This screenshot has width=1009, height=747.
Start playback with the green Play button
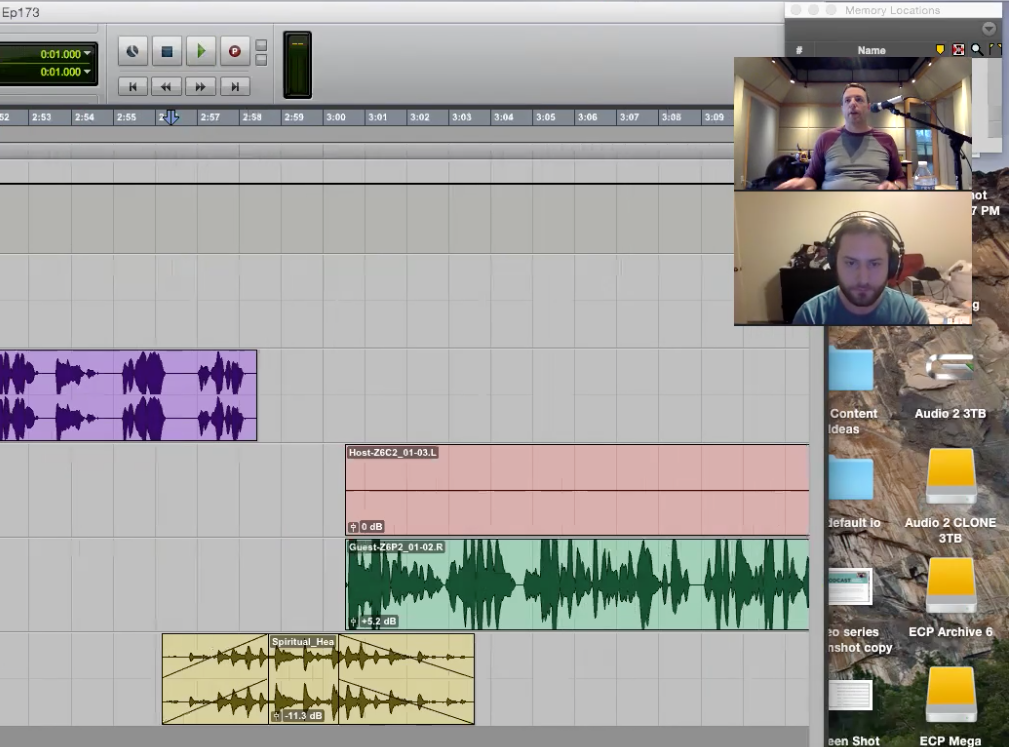pyautogui.click(x=201, y=51)
